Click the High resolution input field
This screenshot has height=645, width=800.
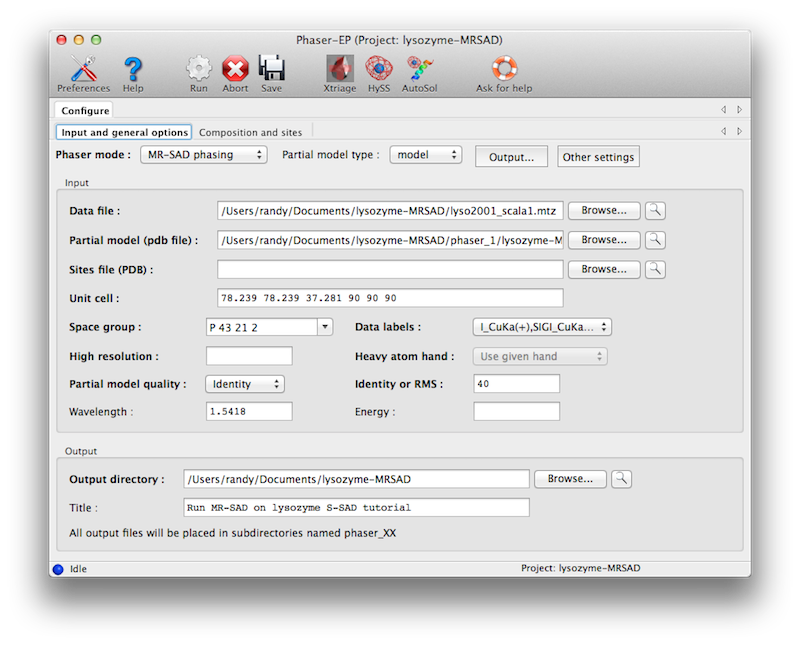(249, 356)
